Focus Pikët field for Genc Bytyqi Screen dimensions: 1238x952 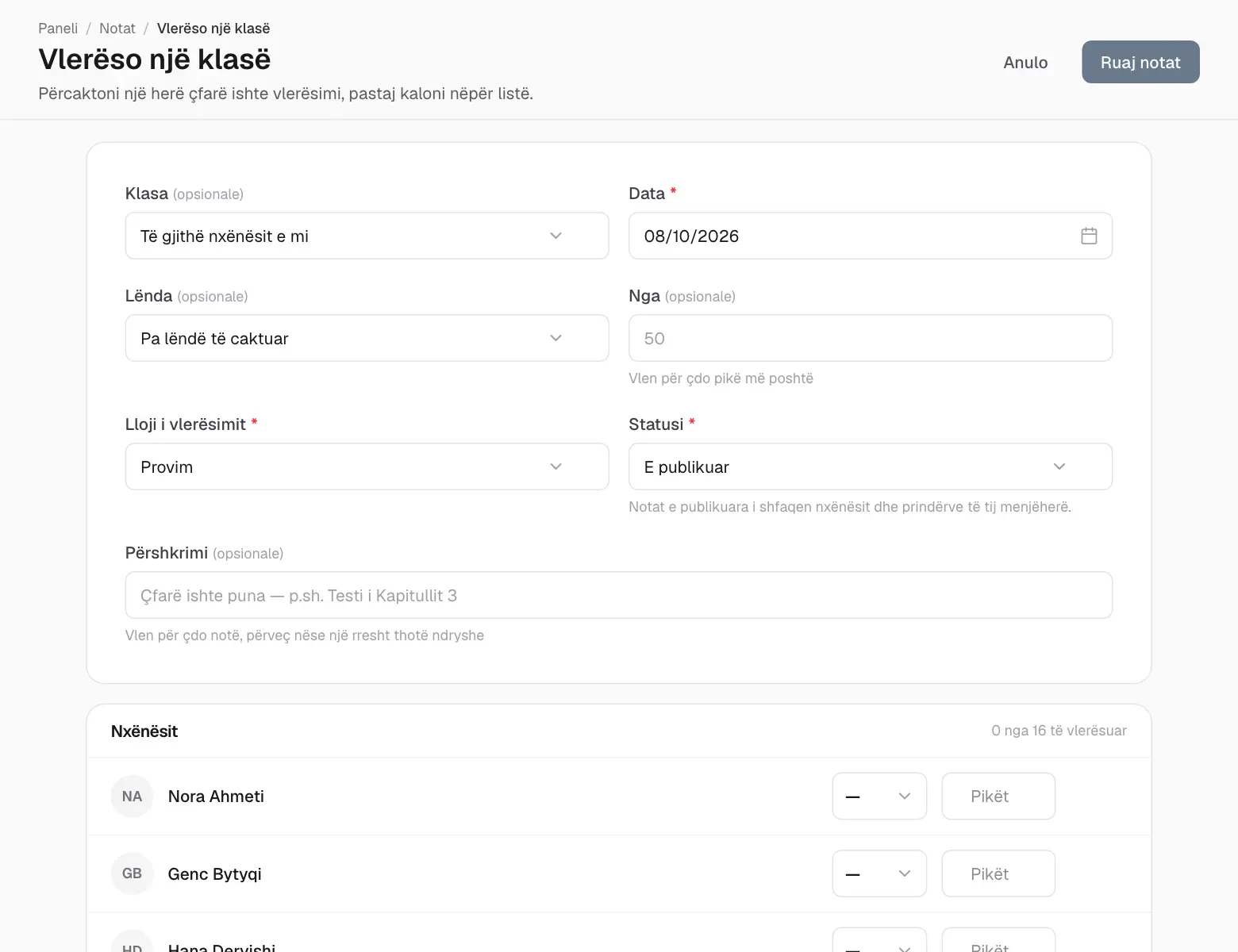998,873
